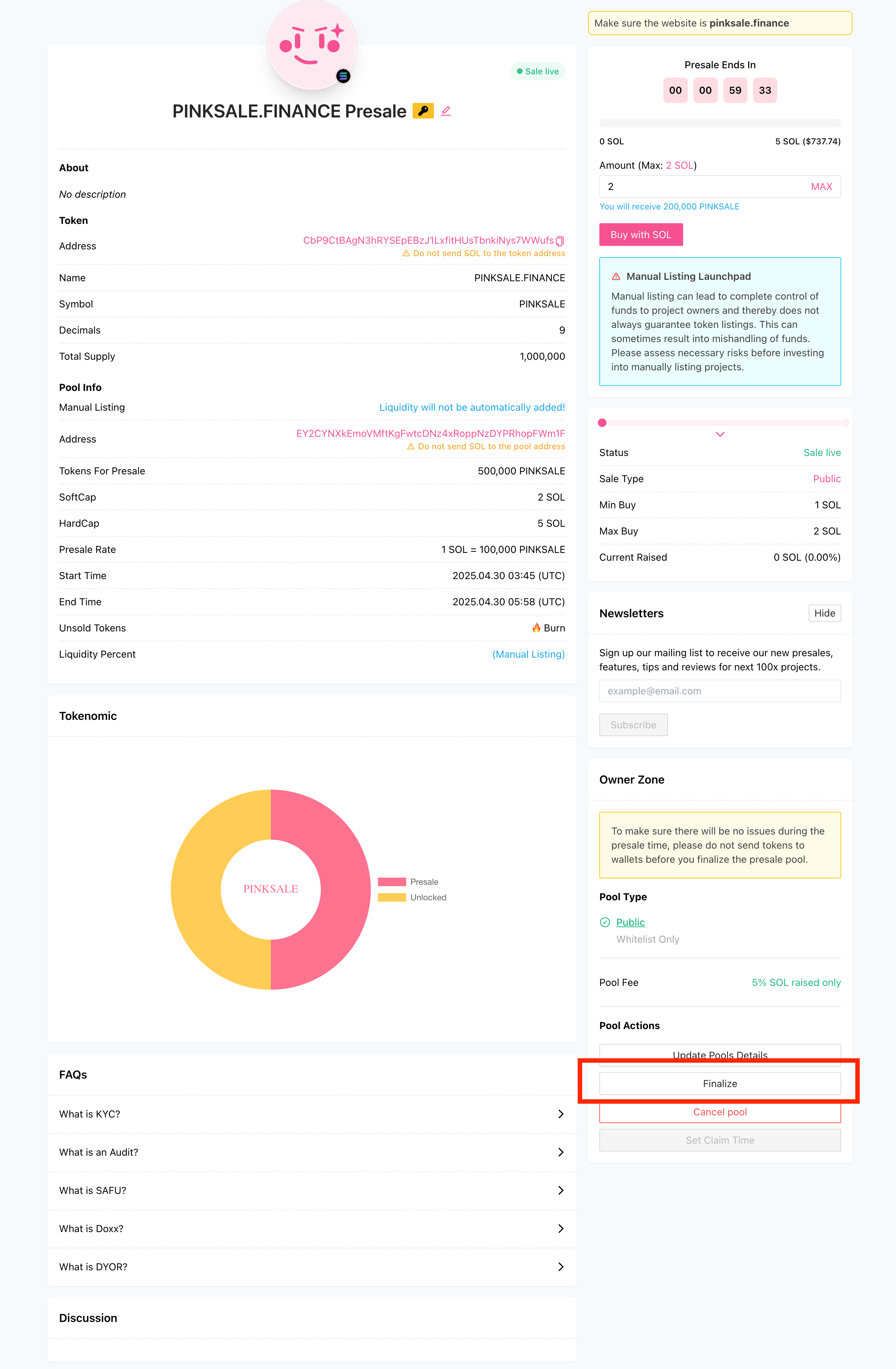Image resolution: width=896 pixels, height=1369 pixels.
Task: Select the Public pool type
Action: (630, 922)
